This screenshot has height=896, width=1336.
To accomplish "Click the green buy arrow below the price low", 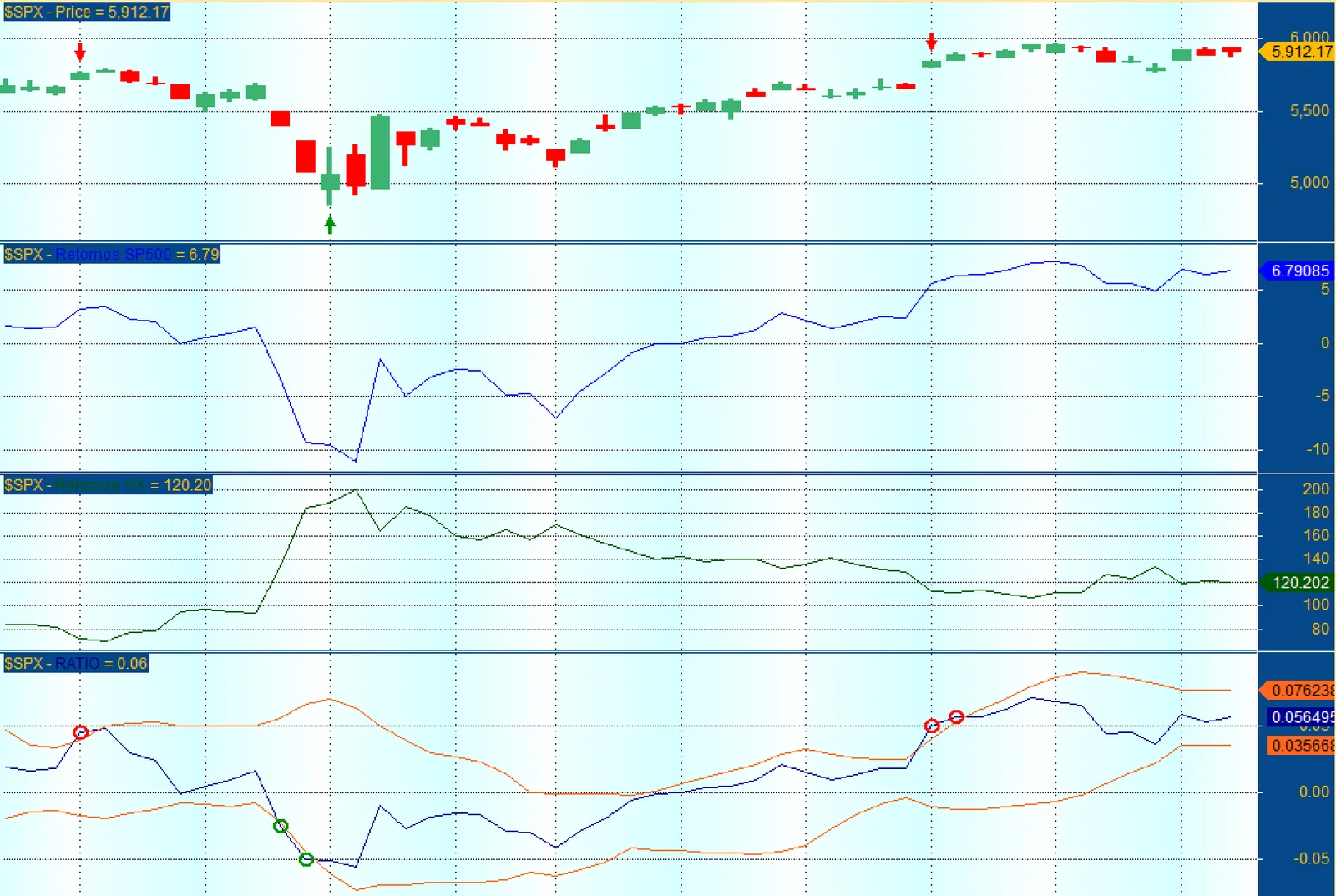I will tap(330, 224).
